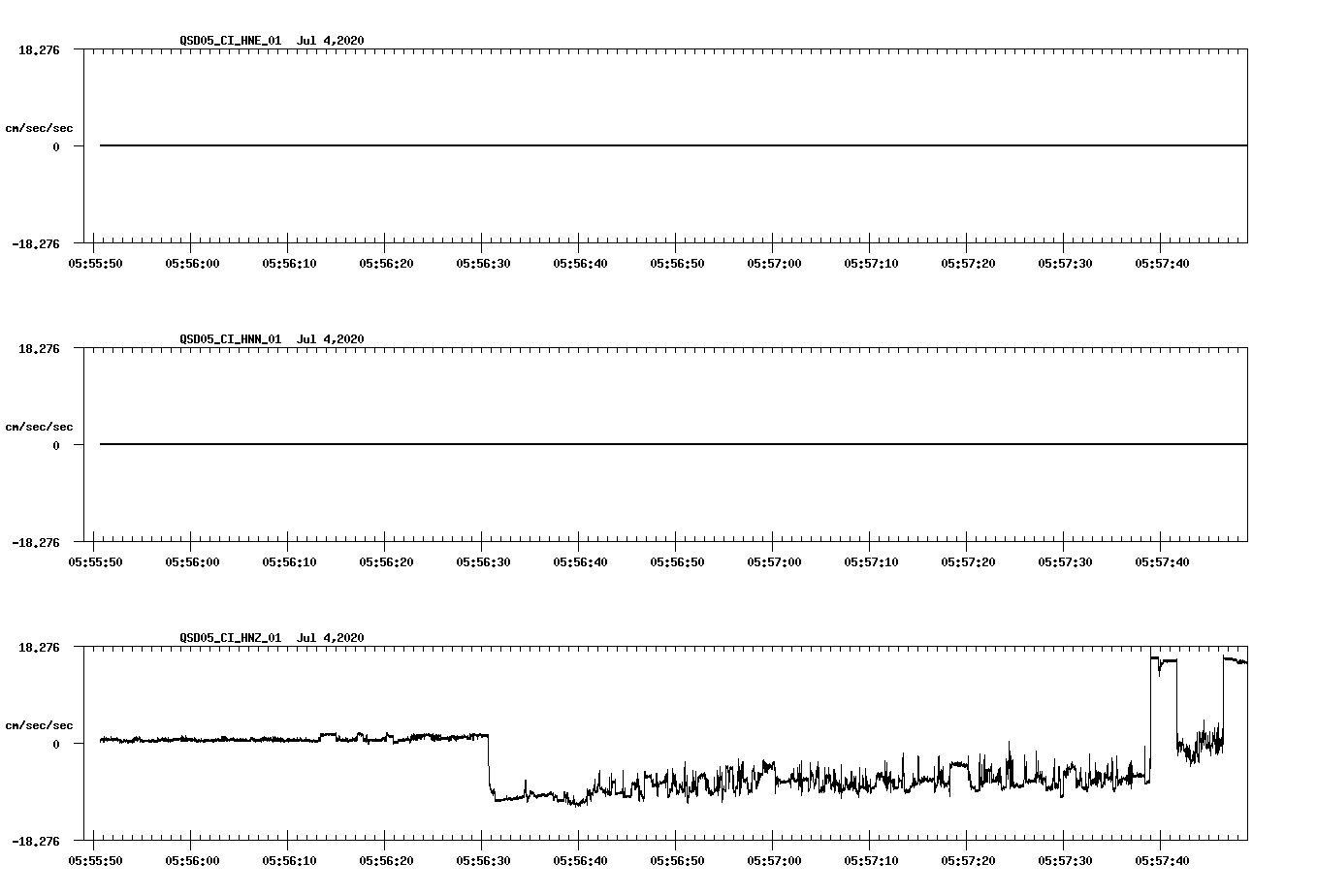Image resolution: width=1317 pixels, height=896 pixels.
Task: Click 05:57:00 label under the HNE plot
Action: tap(774, 263)
